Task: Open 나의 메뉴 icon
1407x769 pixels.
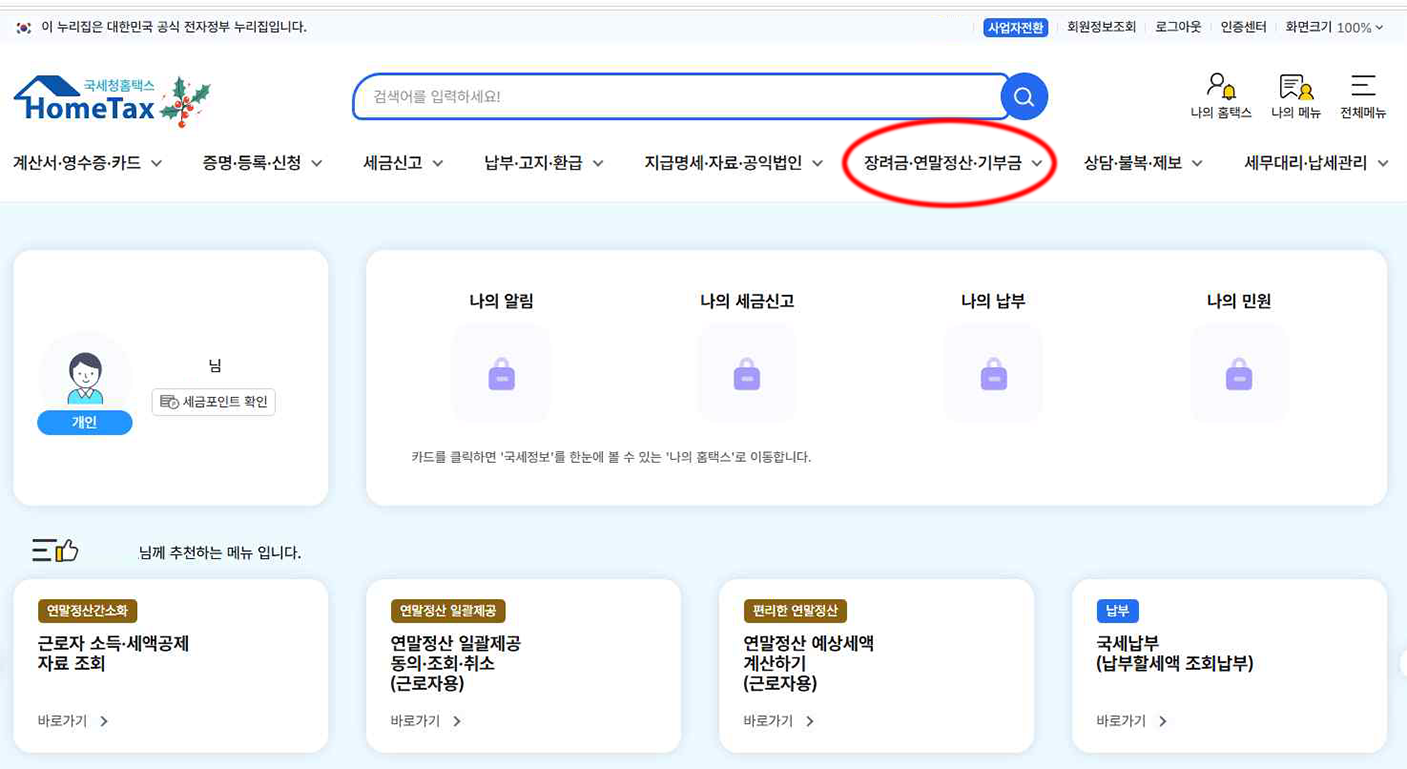Action: pos(1296,96)
